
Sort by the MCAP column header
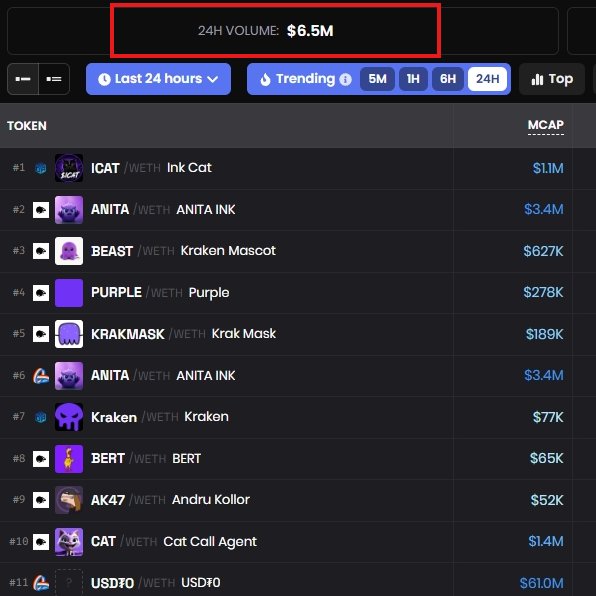tap(545, 125)
